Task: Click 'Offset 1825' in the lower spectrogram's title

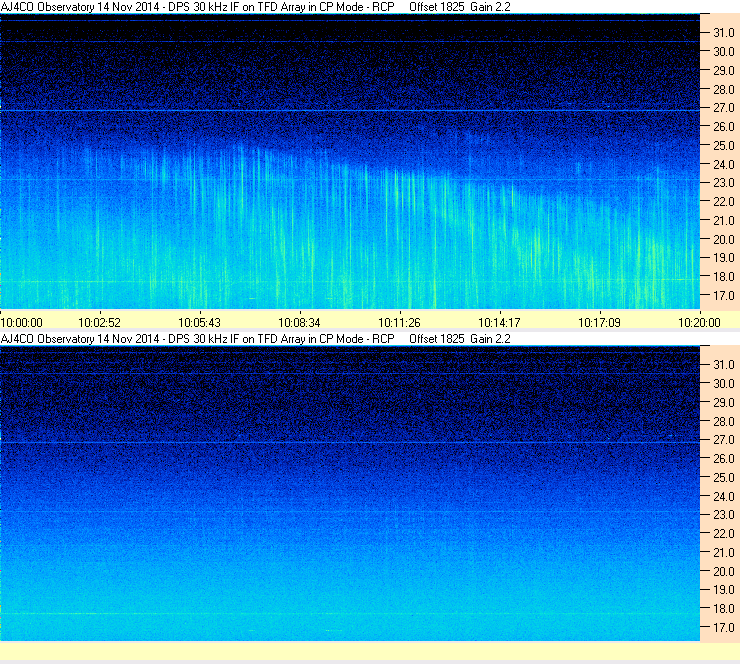Action: (437, 339)
